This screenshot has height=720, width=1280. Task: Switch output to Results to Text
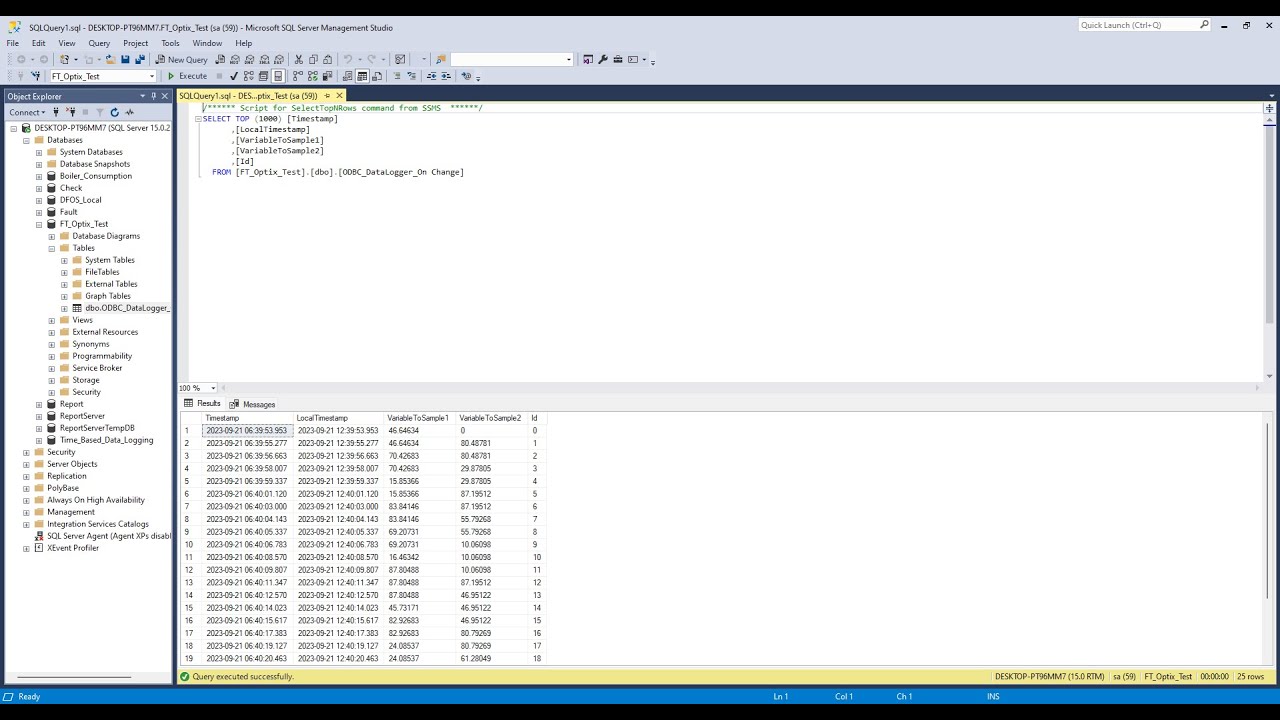[x=347, y=76]
